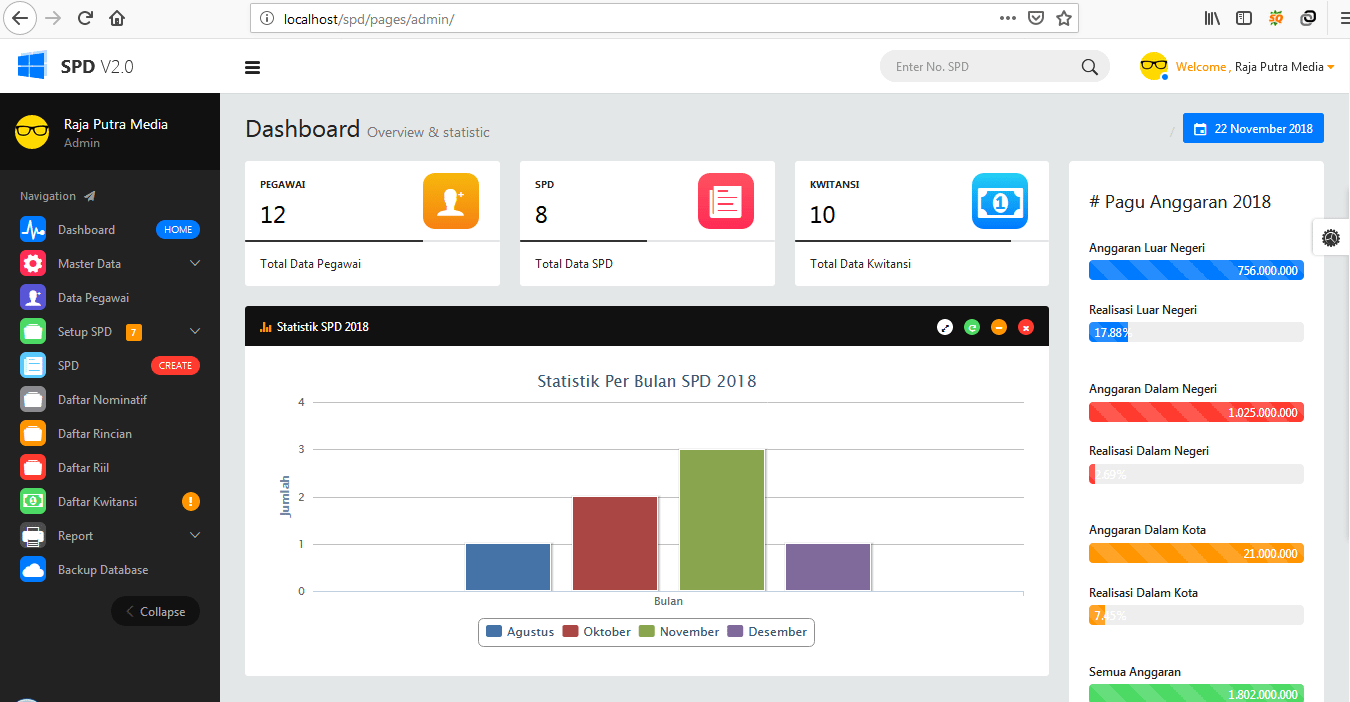Click the red remove icon on Statistik panel

point(1025,327)
